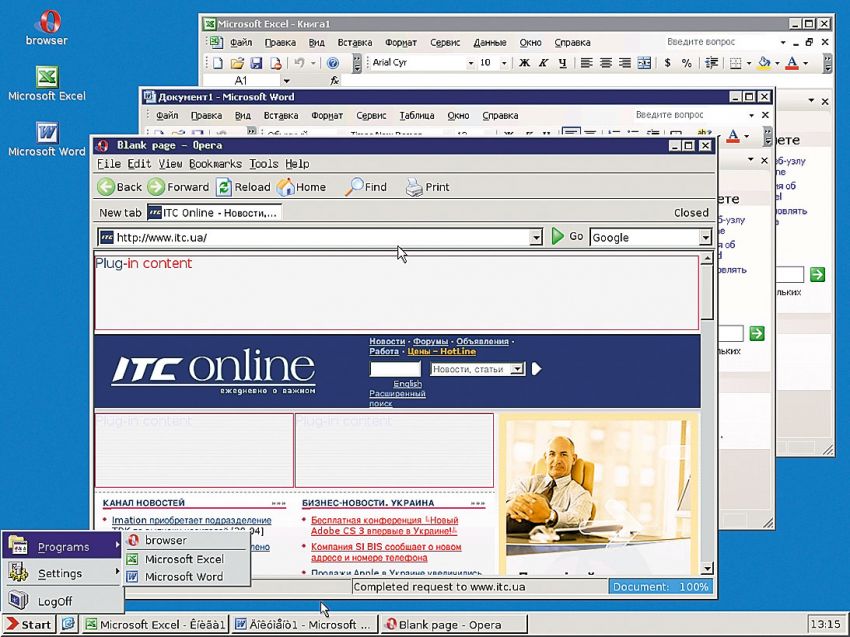The height and width of the screenshot is (637, 850).
Task: Expand the Google search engine dropdown
Action: click(705, 237)
